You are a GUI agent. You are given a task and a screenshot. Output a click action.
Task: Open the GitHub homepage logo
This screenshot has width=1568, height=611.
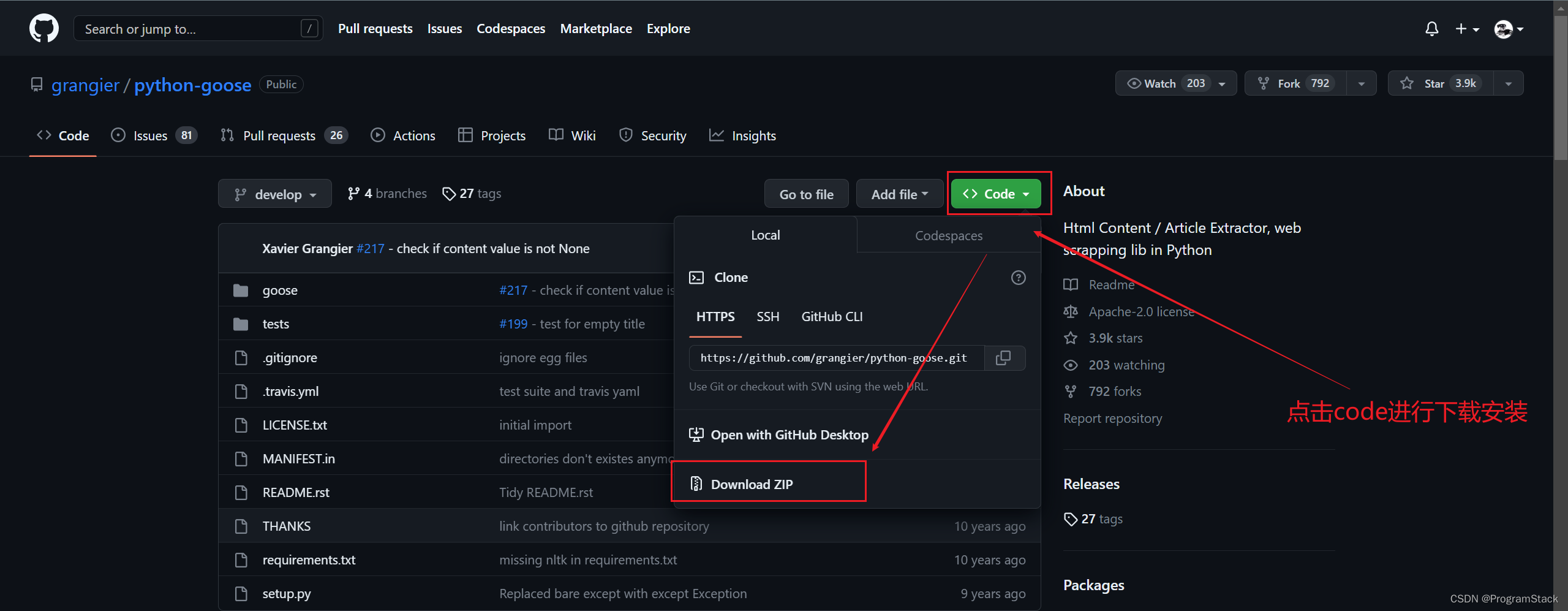click(44, 28)
